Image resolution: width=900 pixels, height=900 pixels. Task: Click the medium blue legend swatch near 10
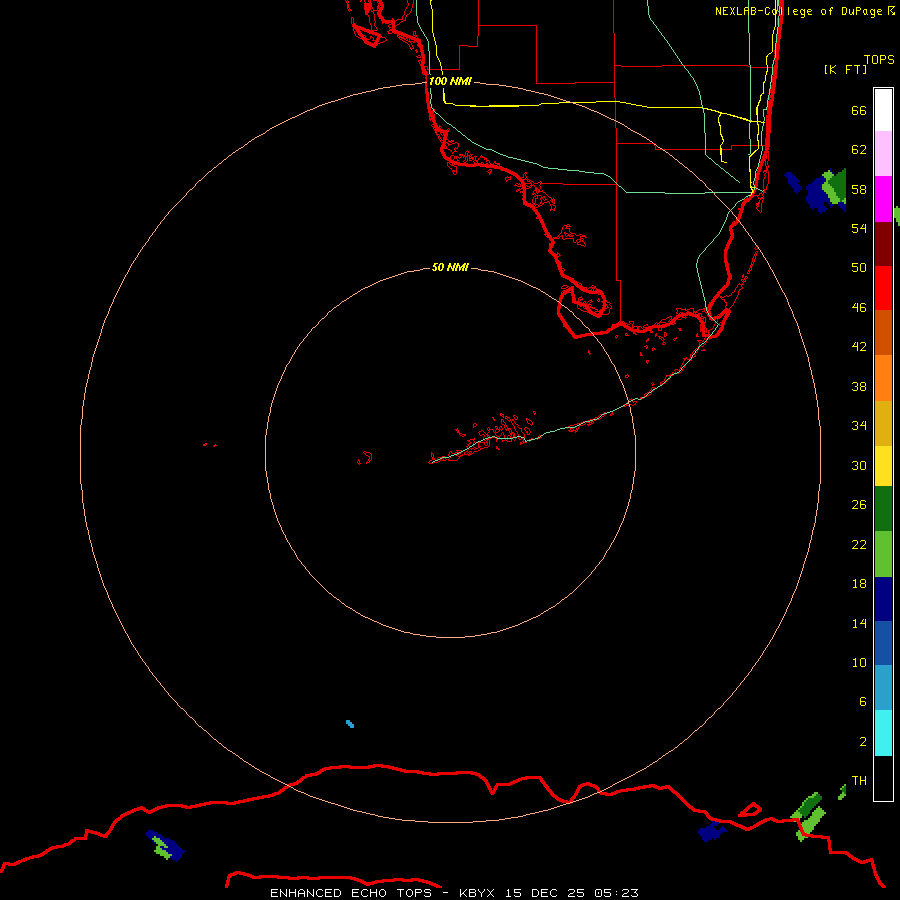883,643
